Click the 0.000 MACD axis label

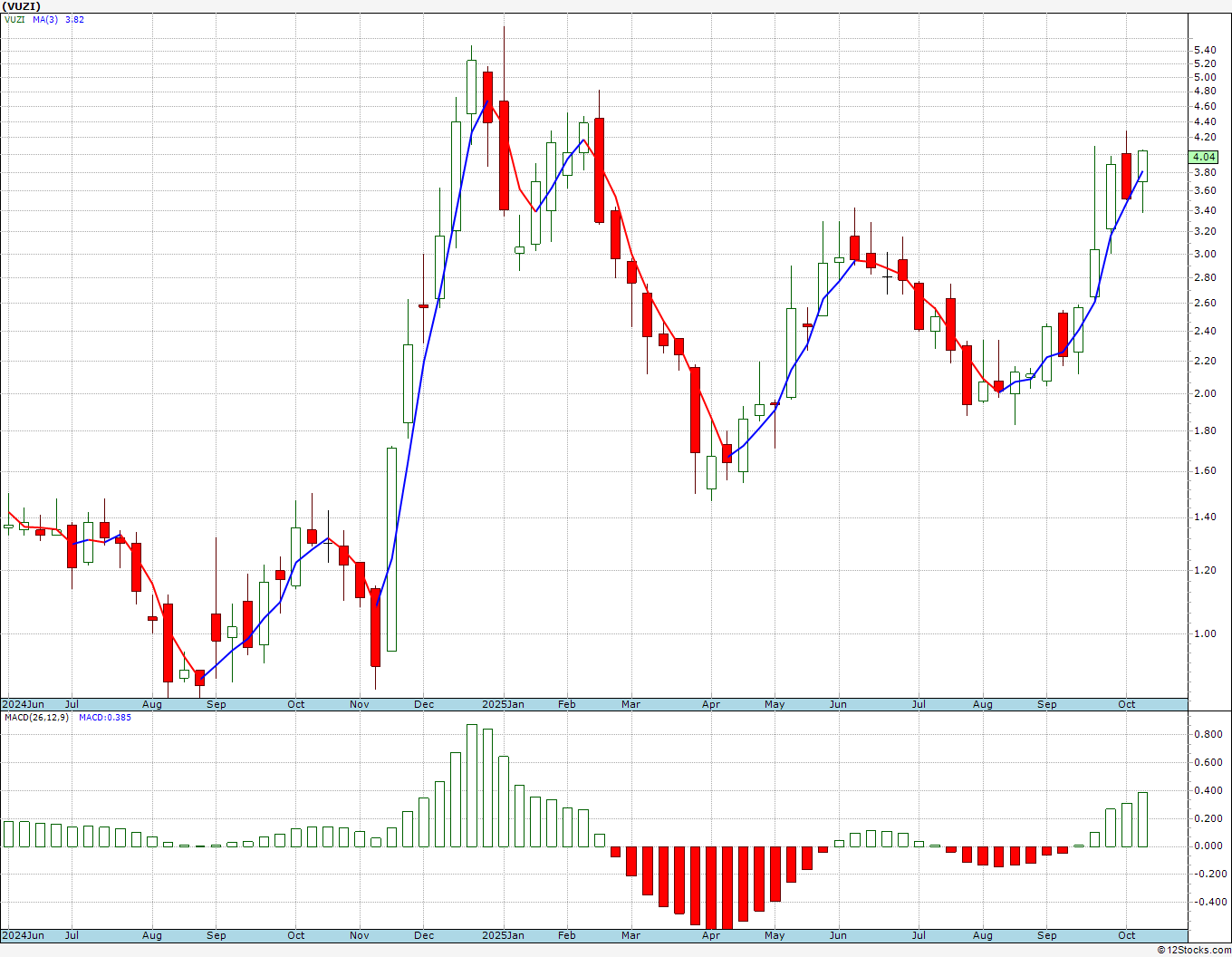click(x=1208, y=846)
